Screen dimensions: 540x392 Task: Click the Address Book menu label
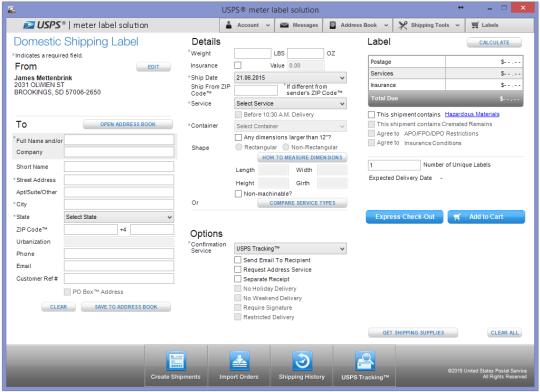(359, 25)
